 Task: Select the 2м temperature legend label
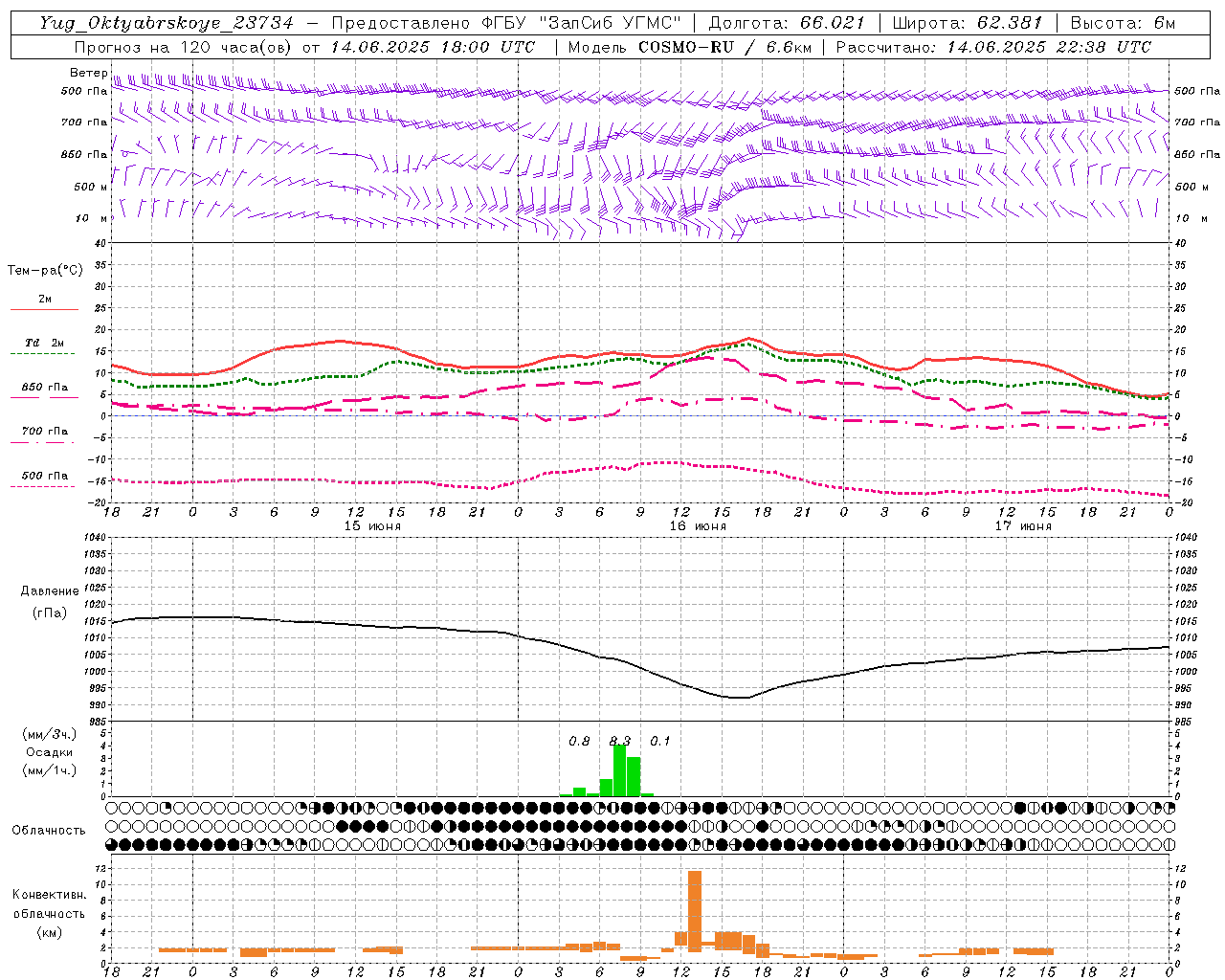[45, 299]
